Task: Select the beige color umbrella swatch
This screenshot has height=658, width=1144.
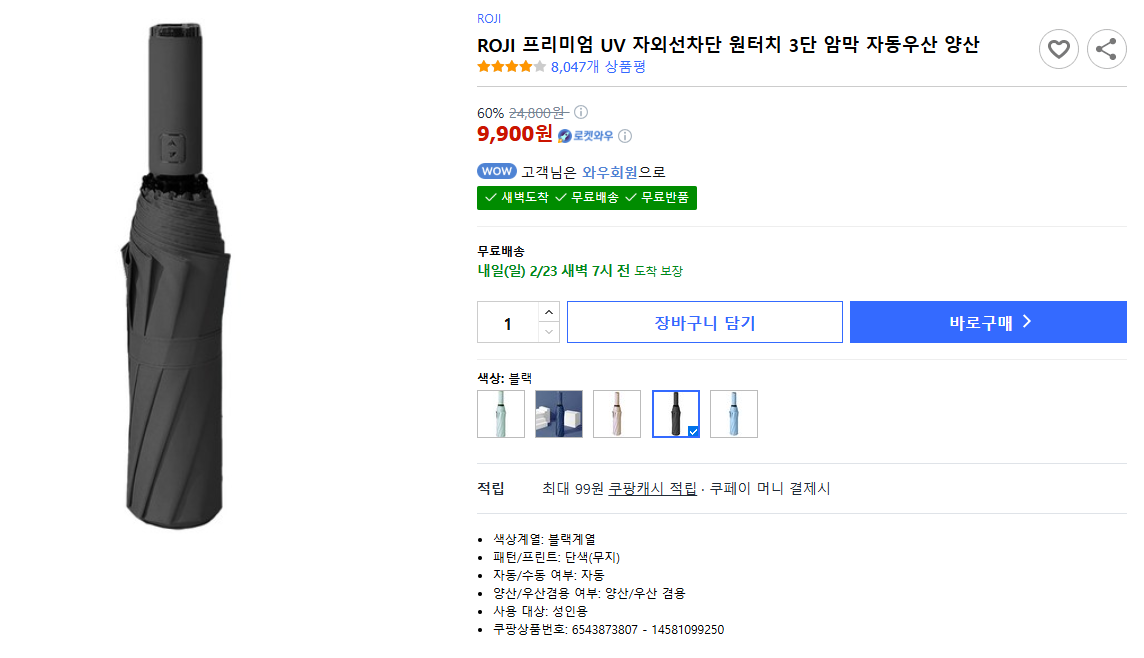Action: pos(617,414)
